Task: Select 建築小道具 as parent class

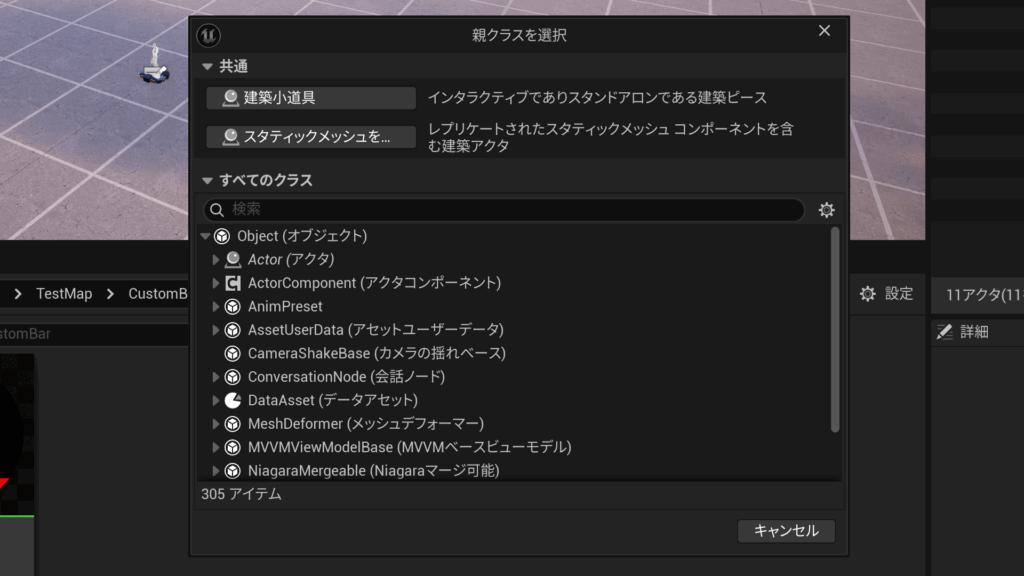Action: tap(311, 98)
